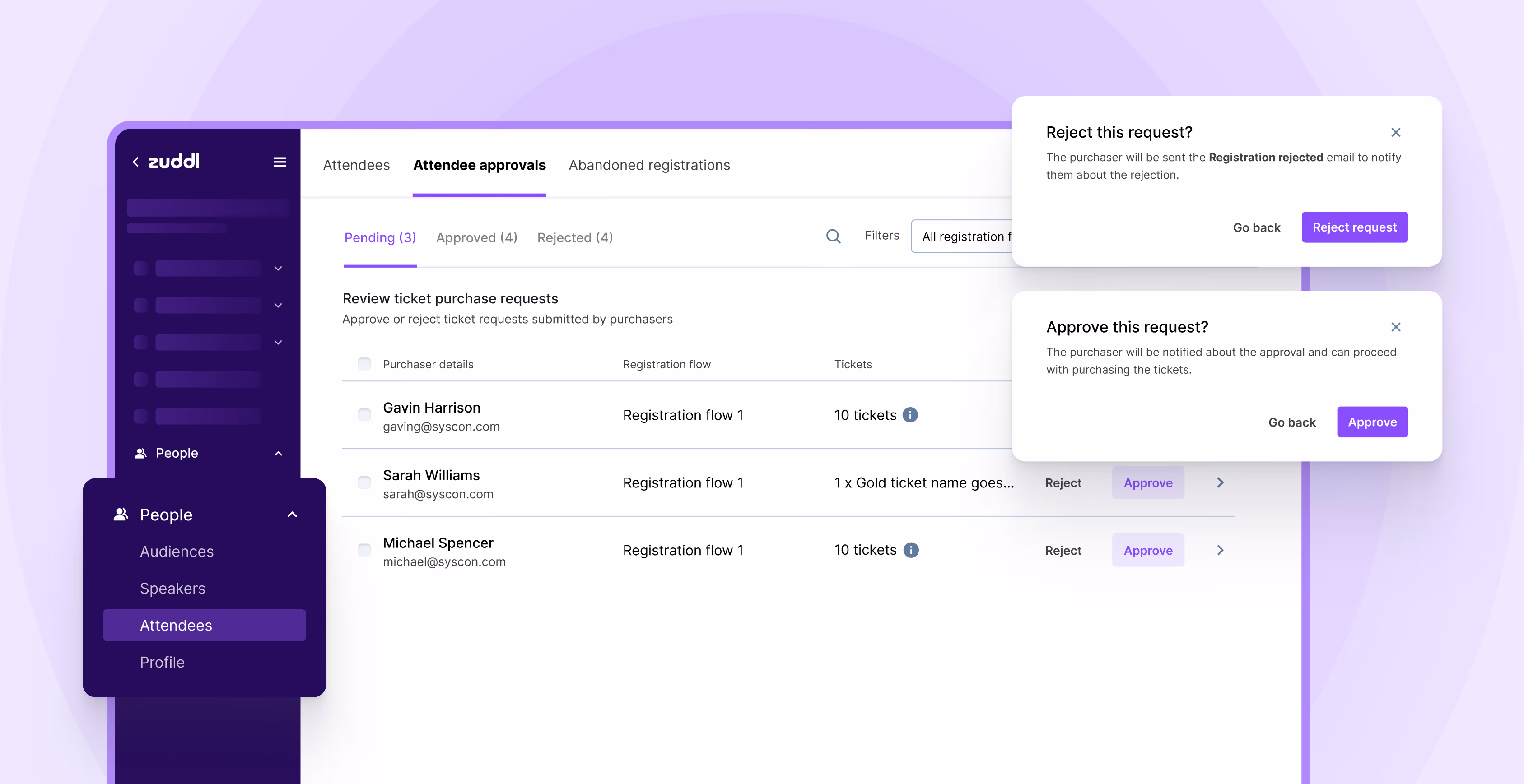
Task: Confirm Approve in the approval dialog
Action: [1372, 422]
